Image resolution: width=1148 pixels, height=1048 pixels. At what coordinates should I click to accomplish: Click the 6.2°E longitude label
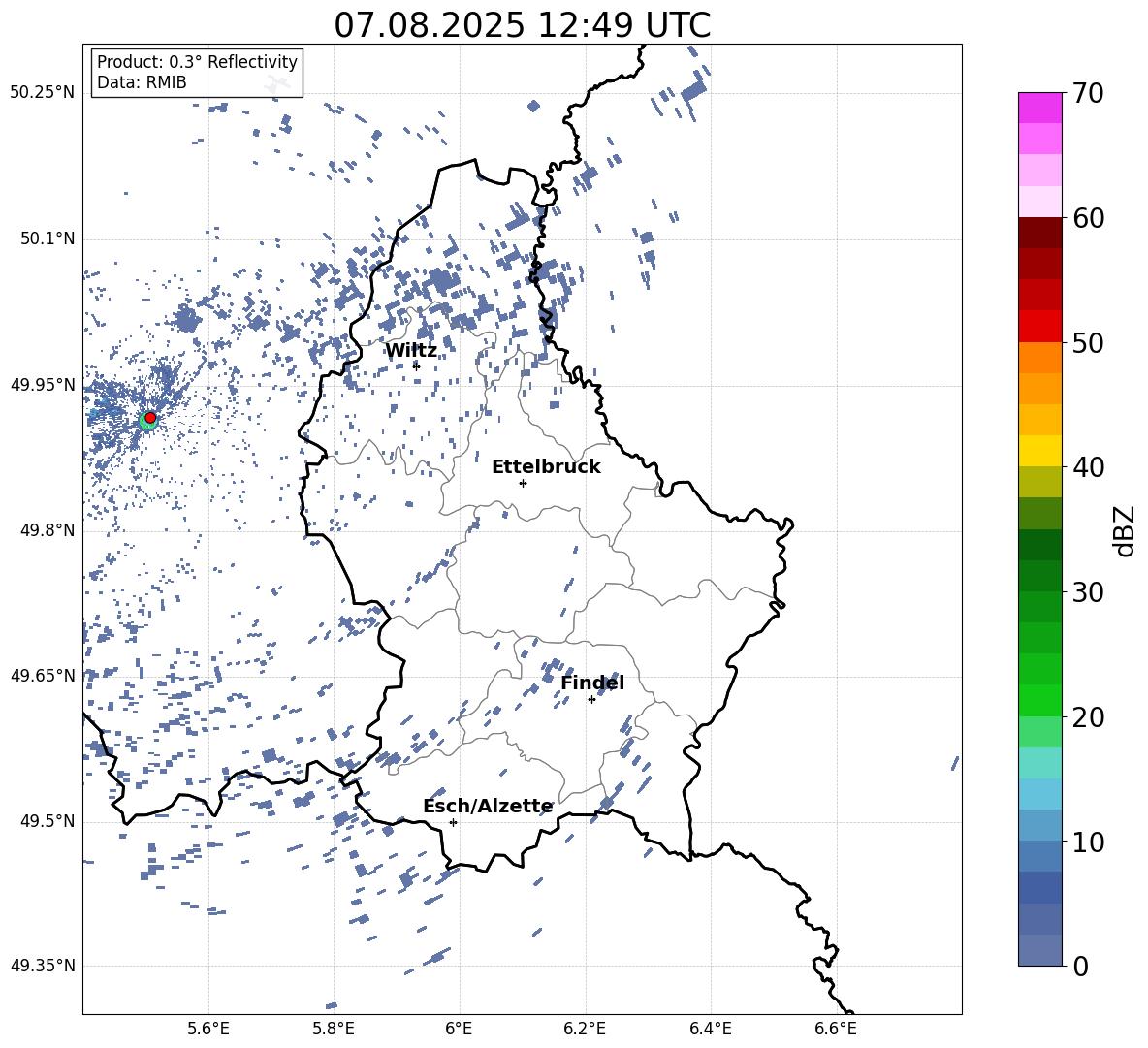point(585,1029)
